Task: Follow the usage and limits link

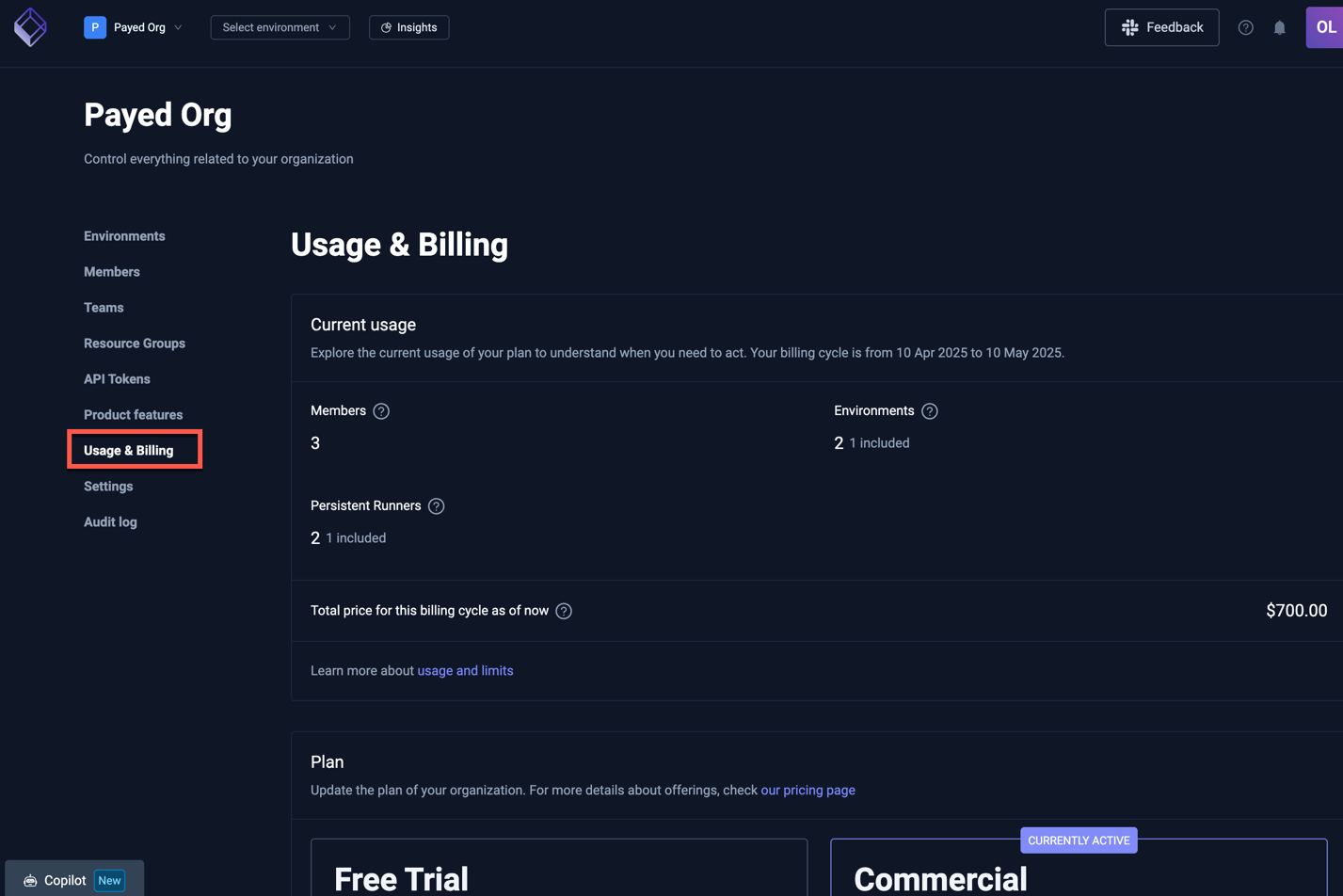Action: coord(465,671)
